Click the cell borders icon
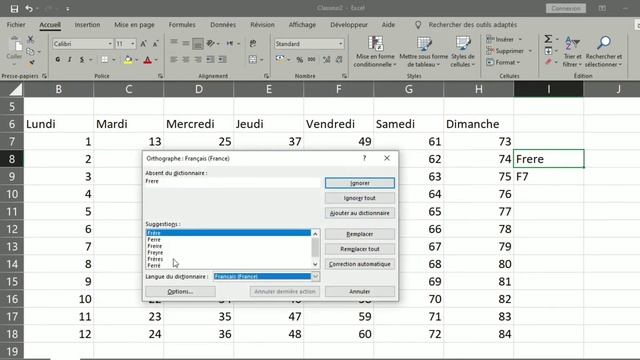Screen dimensions: 640x360 pyautogui.click(x=104, y=60)
